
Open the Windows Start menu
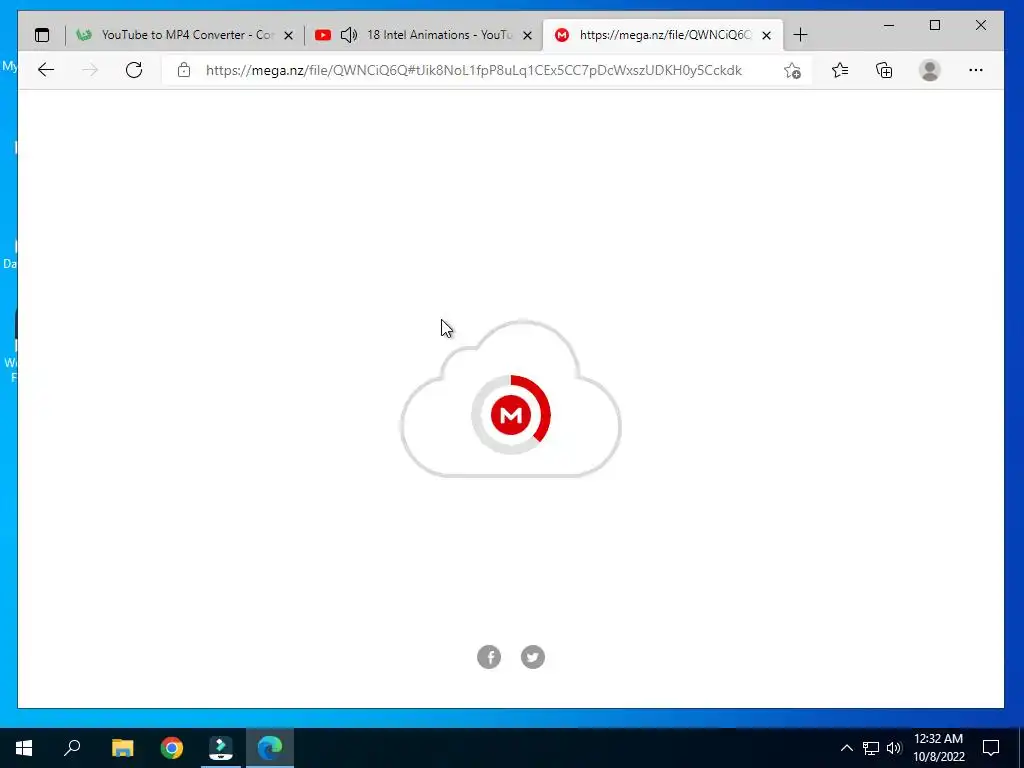pos(24,748)
